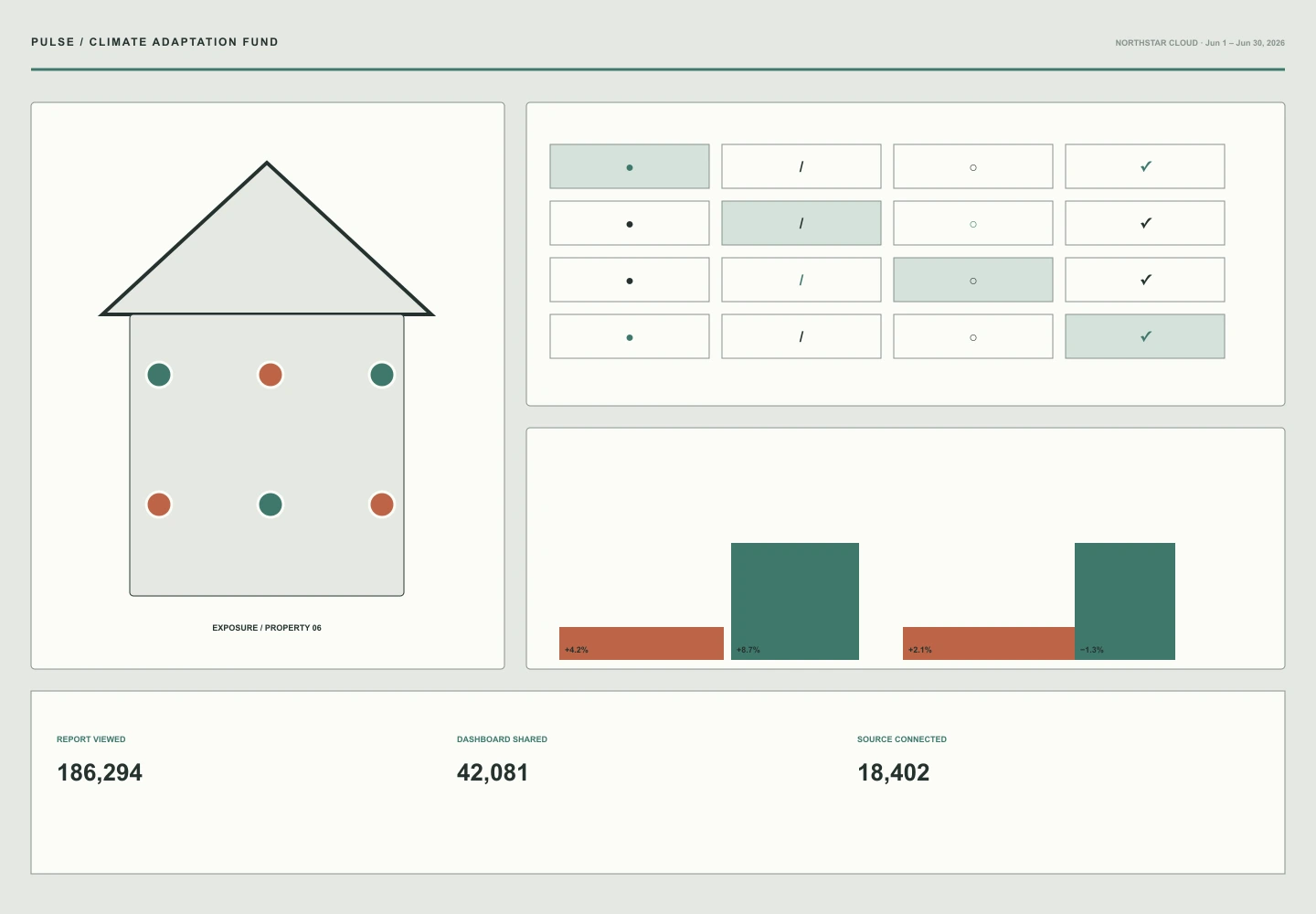Select the value "18,402"
The width and height of the screenshot is (1316, 914).
[894, 772]
